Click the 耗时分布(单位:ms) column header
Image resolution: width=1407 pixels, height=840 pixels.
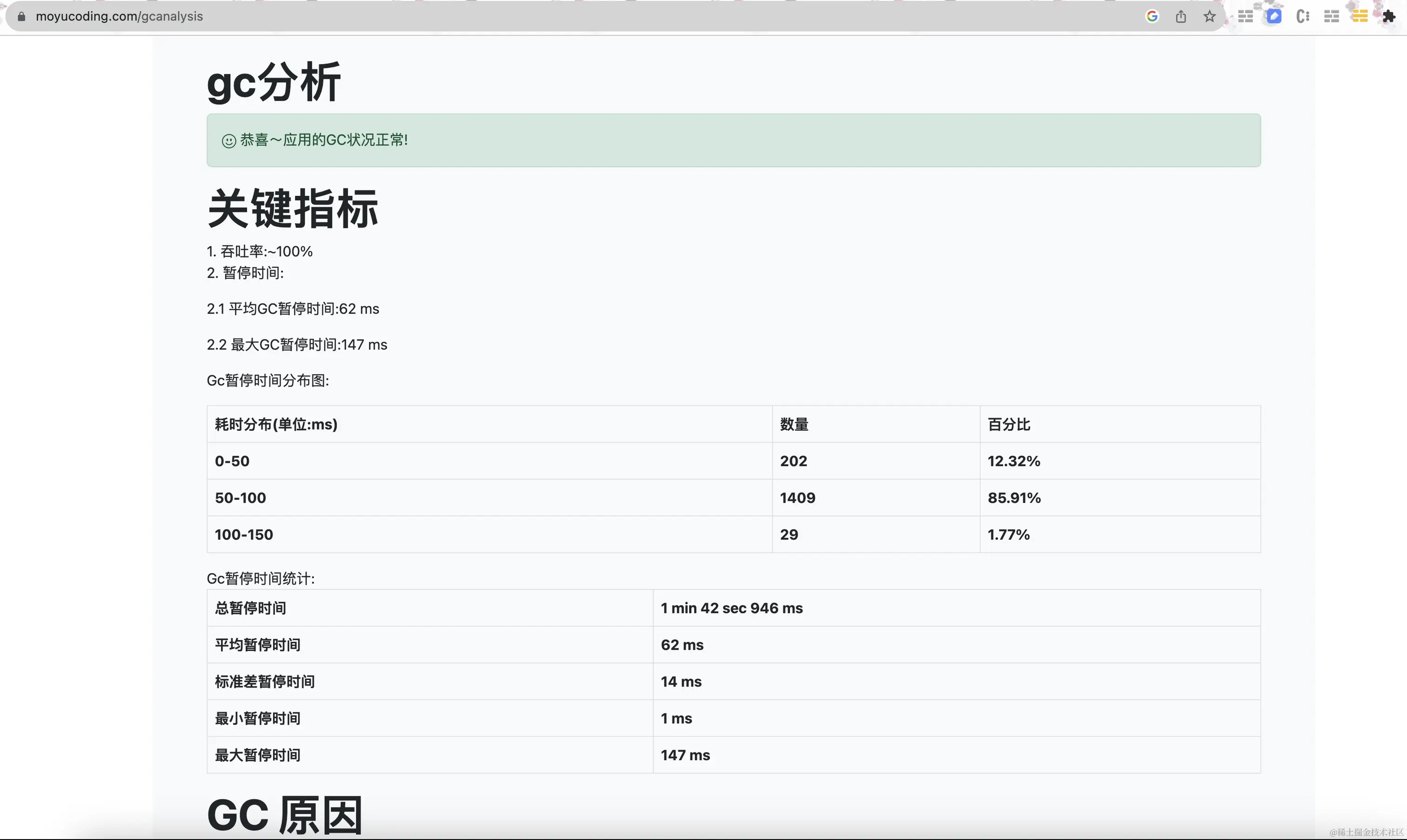276,425
